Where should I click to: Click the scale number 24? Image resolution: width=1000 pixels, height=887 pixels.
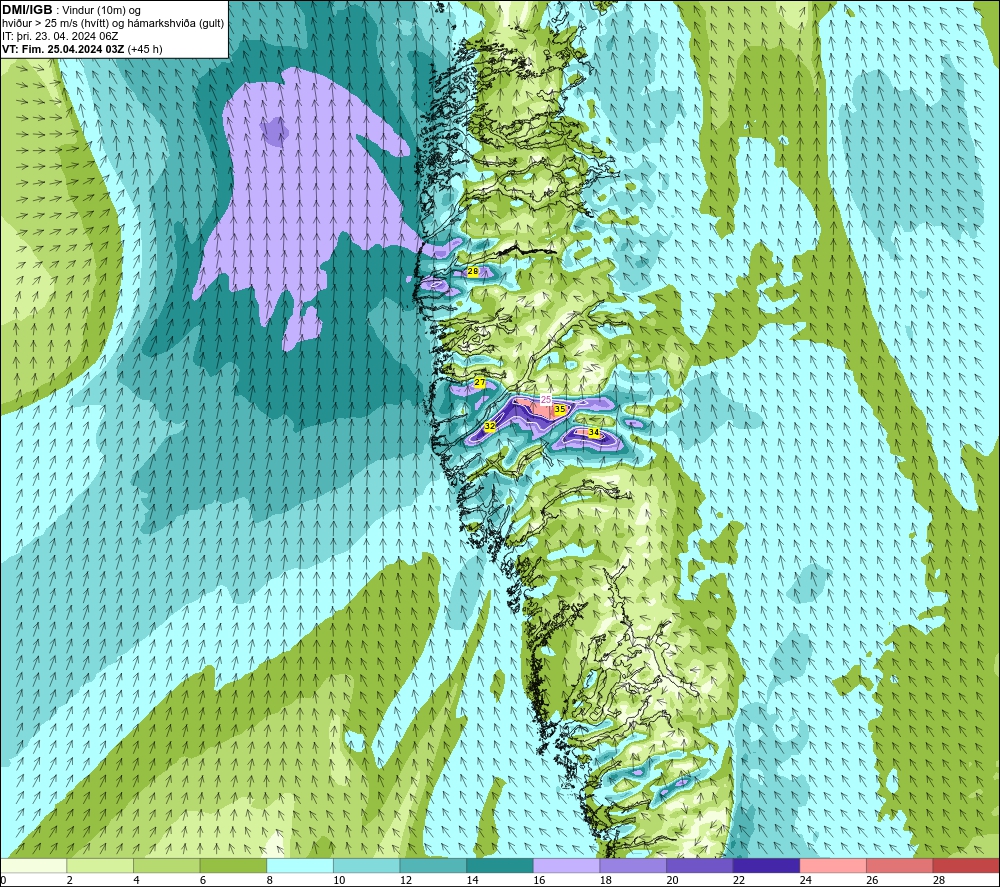(805, 880)
